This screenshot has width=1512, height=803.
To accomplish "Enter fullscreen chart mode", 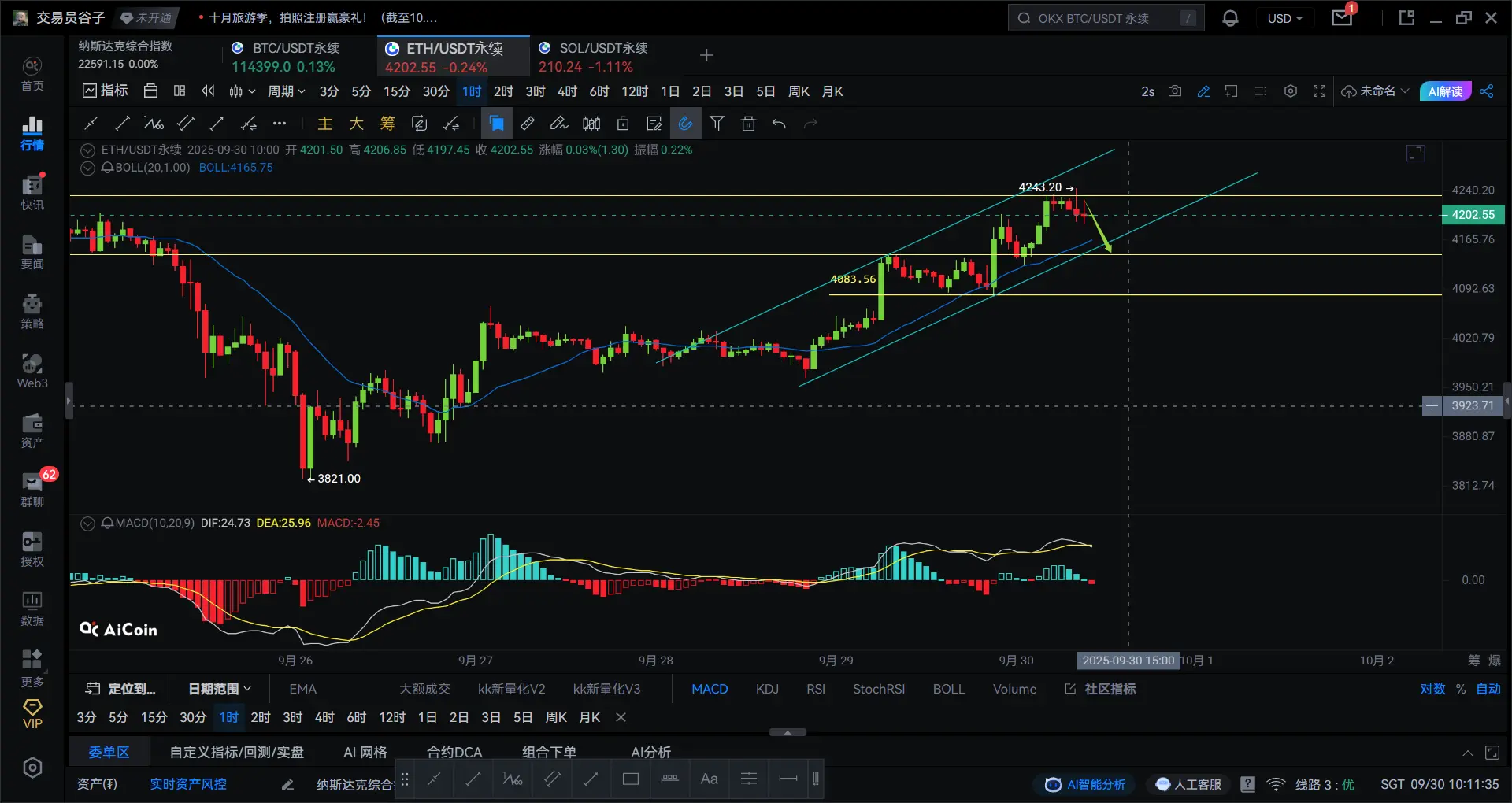I will click(1319, 91).
